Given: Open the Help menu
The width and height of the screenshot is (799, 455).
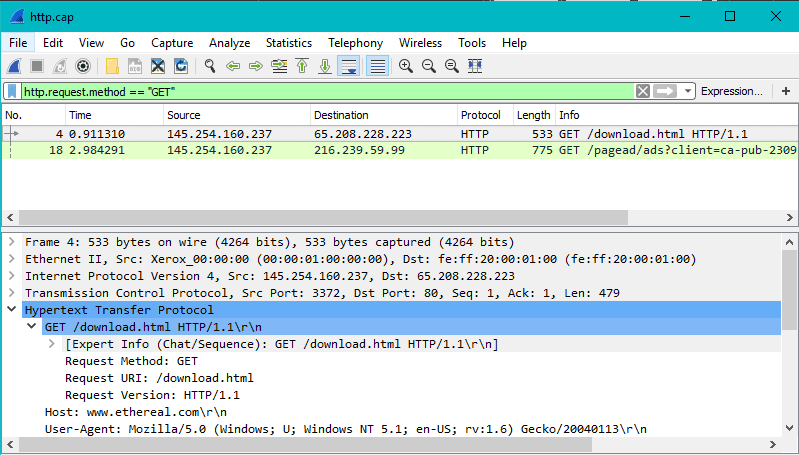Looking at the screenshot, I should click(x=514, y=43).
